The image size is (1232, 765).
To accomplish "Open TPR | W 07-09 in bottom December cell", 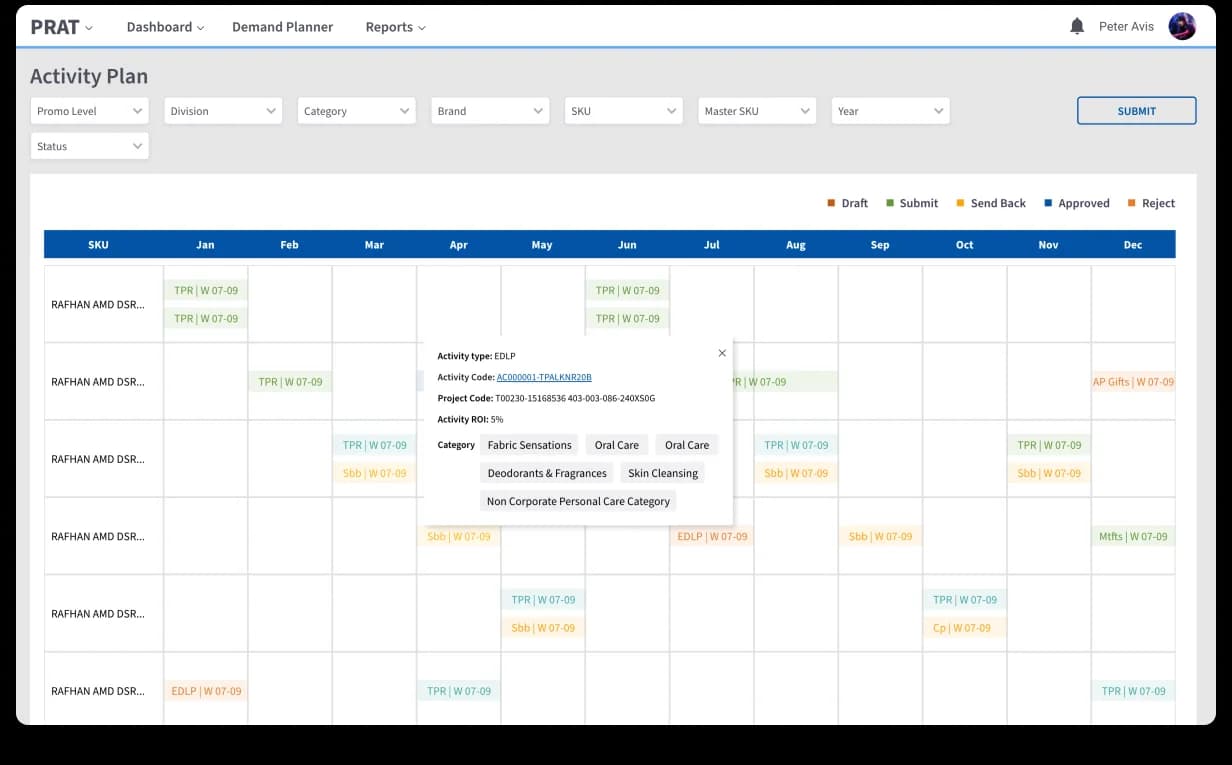I will coord(1133,691).
